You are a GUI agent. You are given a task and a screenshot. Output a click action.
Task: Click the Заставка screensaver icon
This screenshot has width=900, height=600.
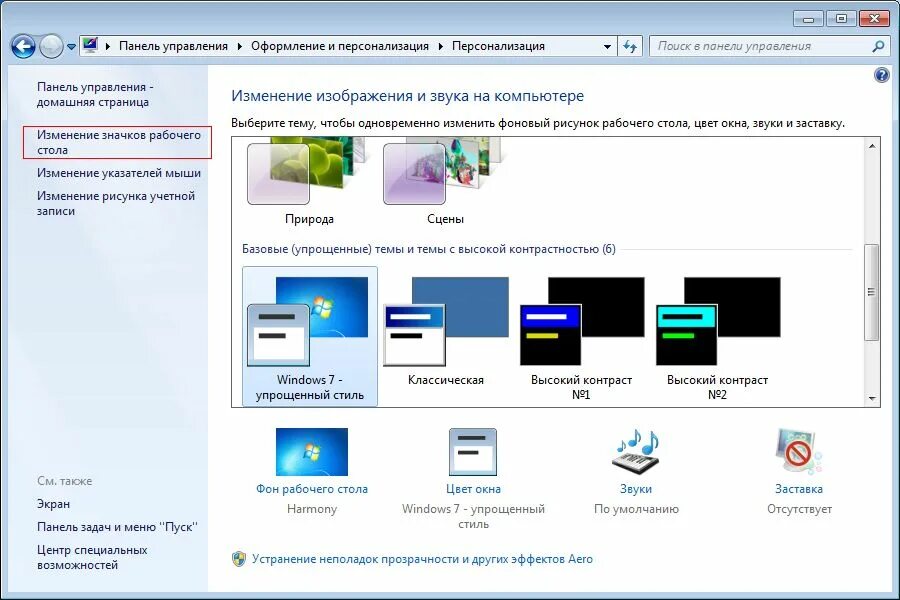point(798,451)
